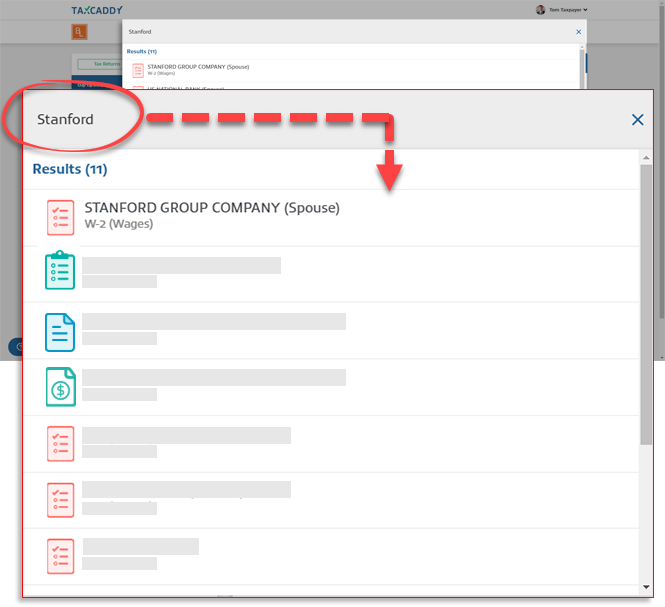This screenshot has width=665, height=607.
Task: Click the small red W-2 icon in background list
Action: click(x=138, y=70)
